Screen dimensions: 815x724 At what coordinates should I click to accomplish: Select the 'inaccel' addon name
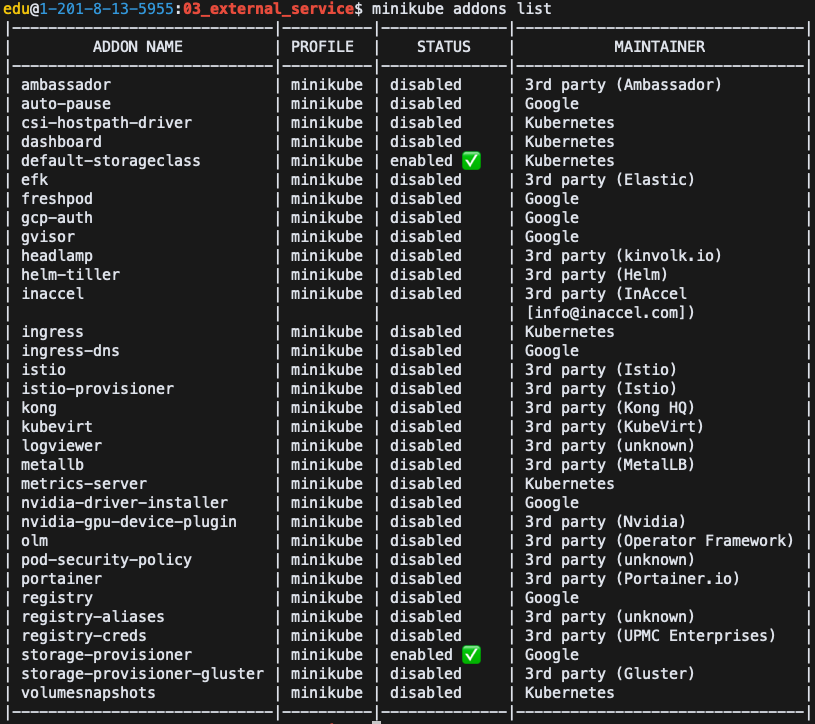click(52, 294)
